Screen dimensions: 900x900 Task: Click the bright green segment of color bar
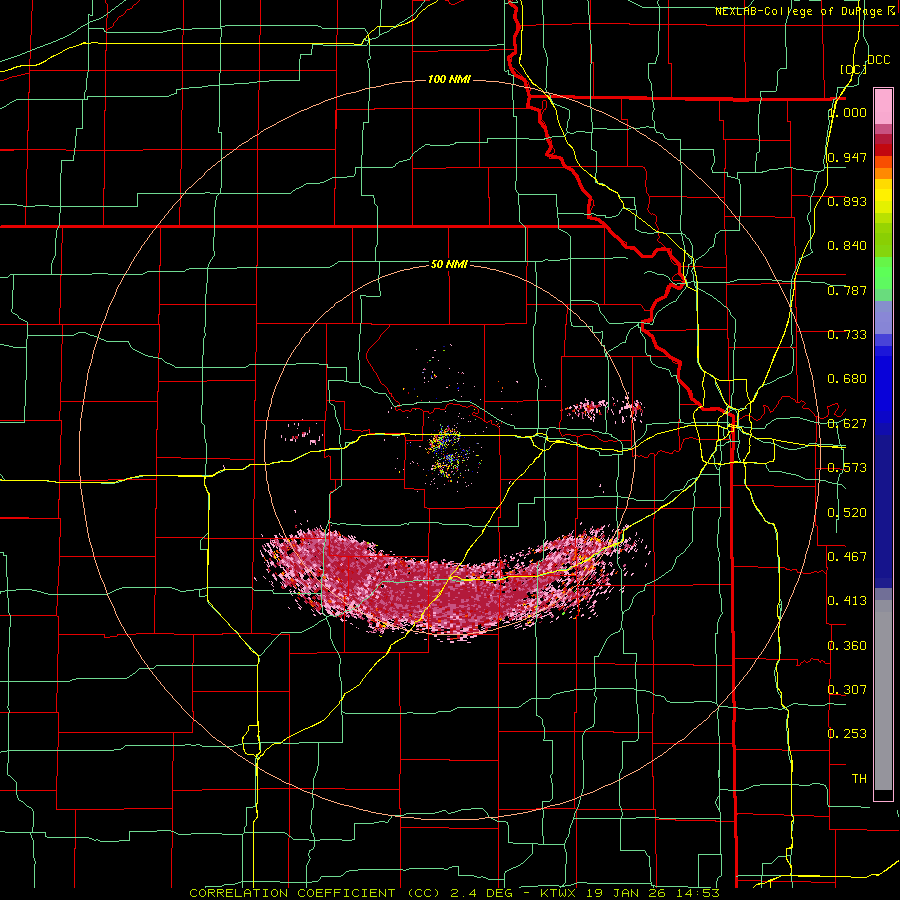(883, 273)
